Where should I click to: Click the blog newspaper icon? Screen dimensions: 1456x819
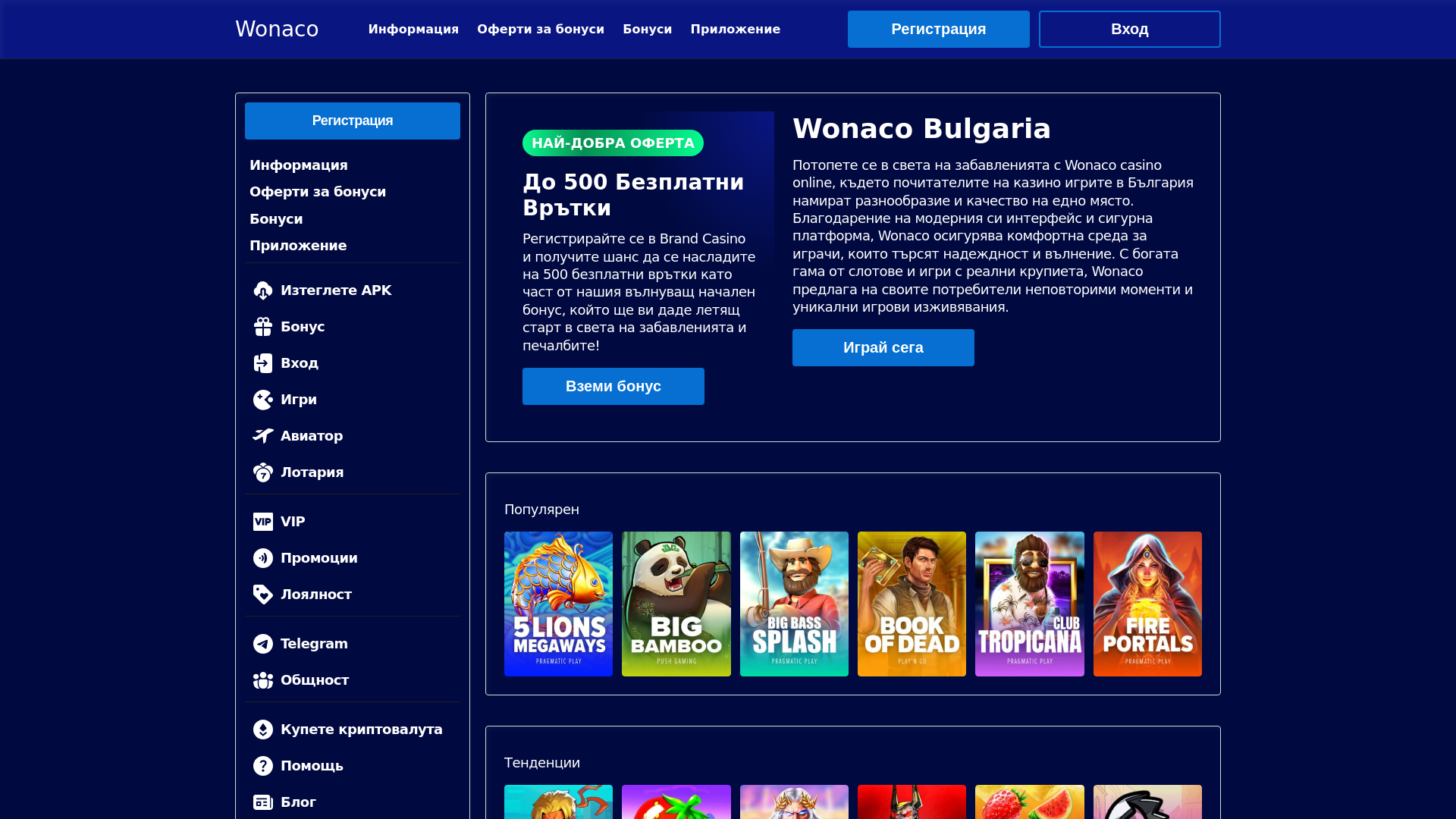pos(263,802)
